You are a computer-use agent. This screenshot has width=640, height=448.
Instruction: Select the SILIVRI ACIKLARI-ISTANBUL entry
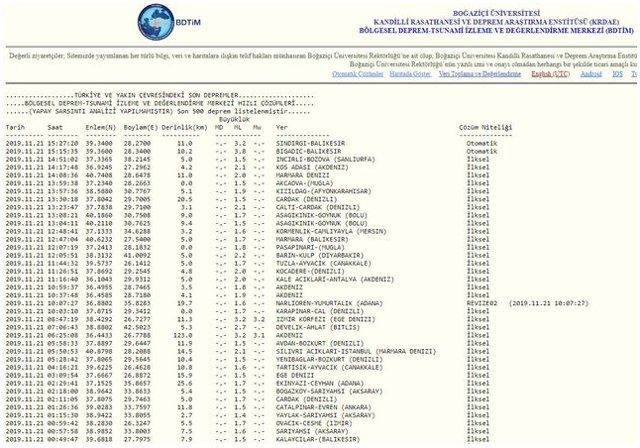pyautogui.click(x=356, y=351)
